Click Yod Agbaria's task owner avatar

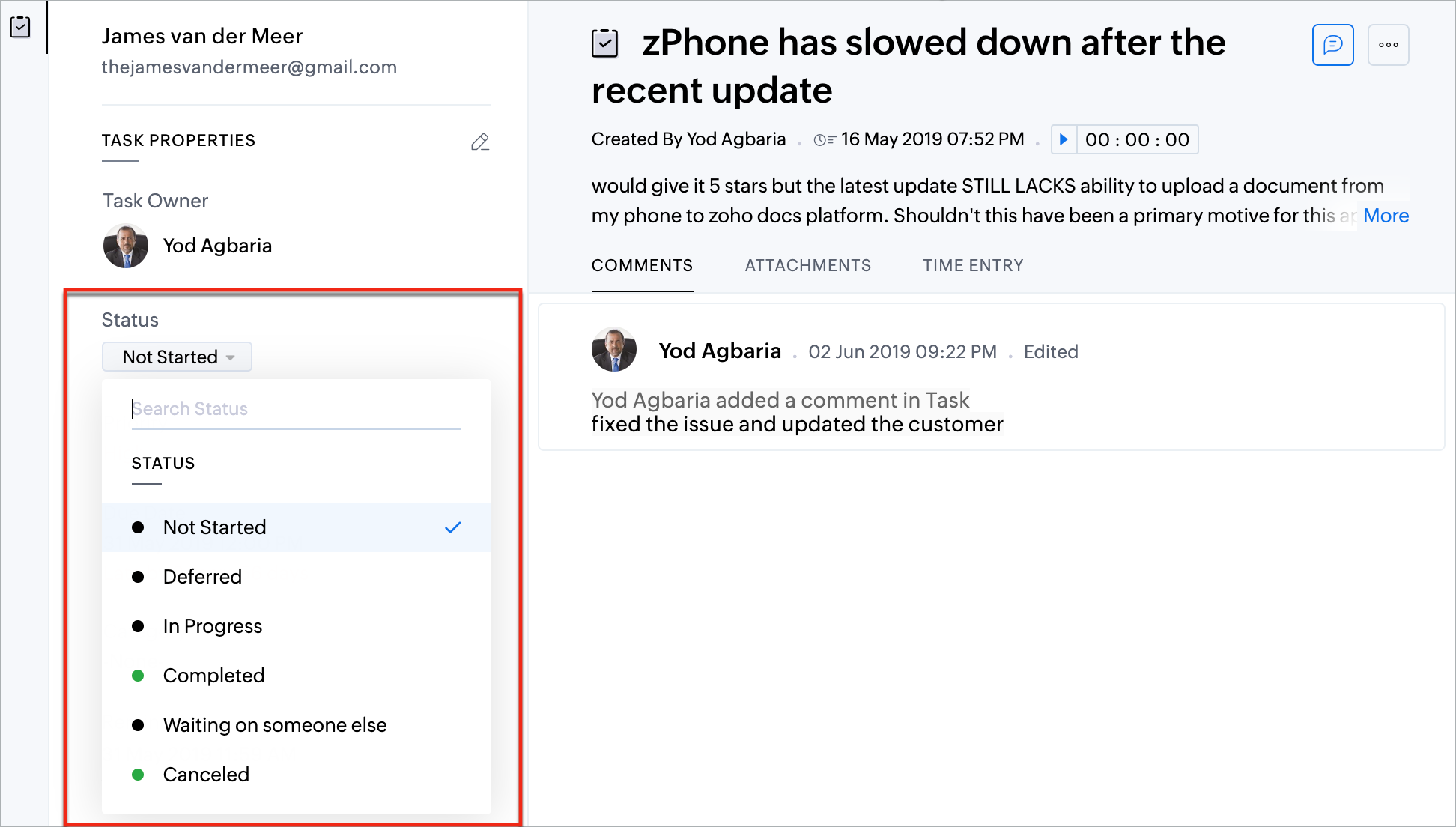[126, 246]
